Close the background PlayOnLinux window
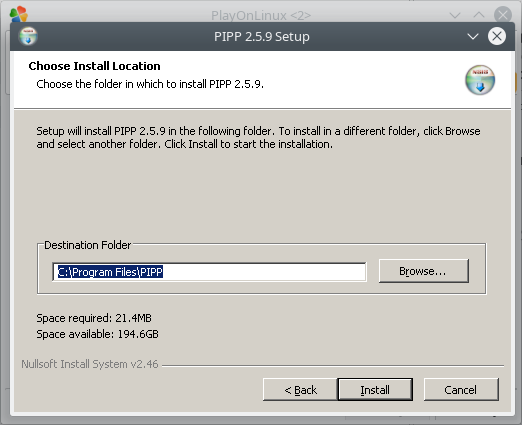Screen dimensions: 522x425 click(503, 15)
